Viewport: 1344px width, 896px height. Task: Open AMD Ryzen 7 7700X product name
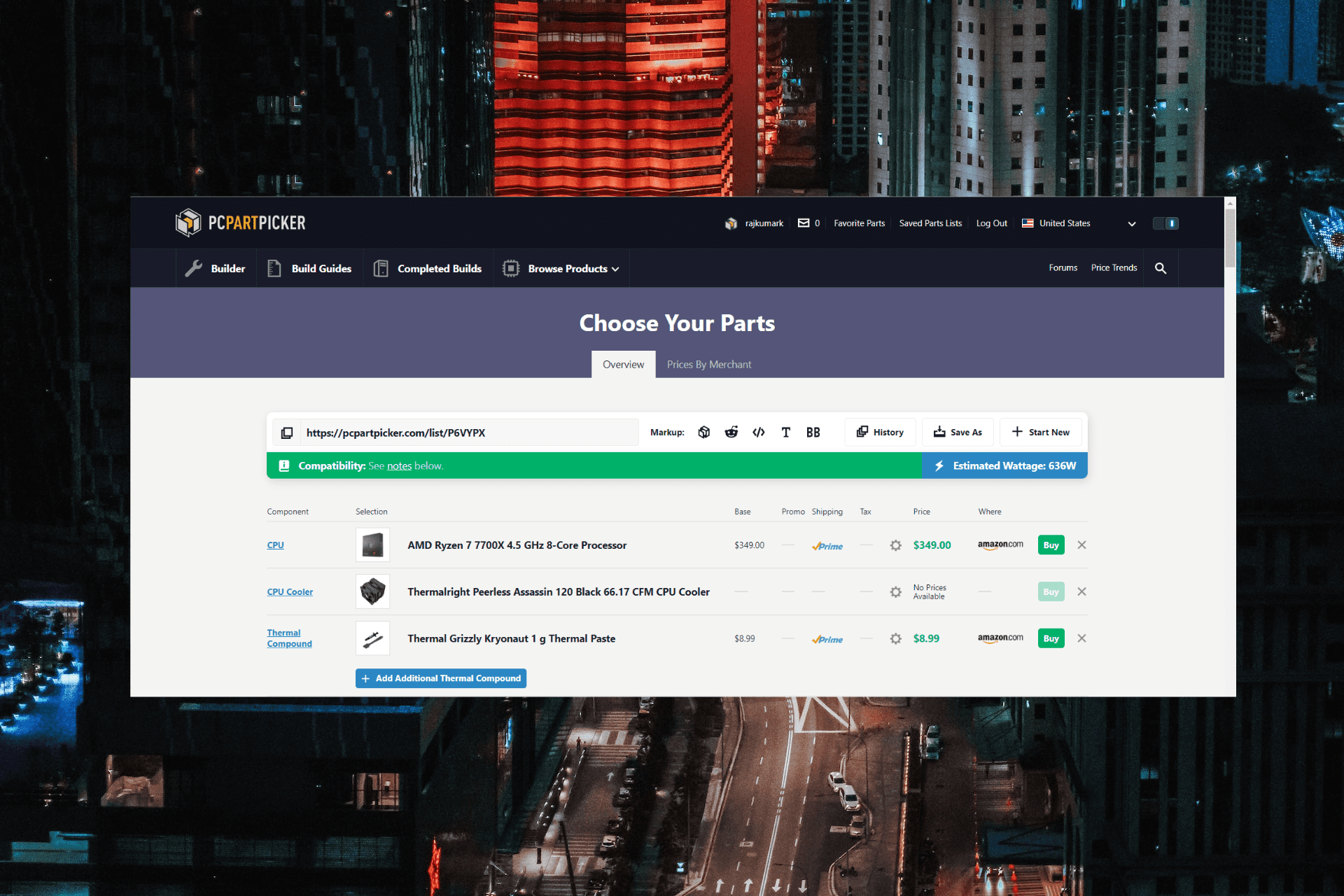point(517,545)
